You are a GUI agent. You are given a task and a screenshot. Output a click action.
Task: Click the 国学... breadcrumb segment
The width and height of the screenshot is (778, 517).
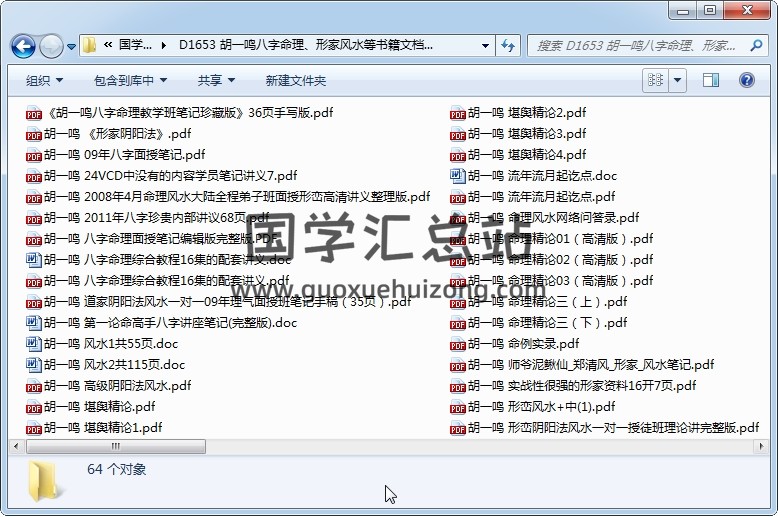(135, 46)
